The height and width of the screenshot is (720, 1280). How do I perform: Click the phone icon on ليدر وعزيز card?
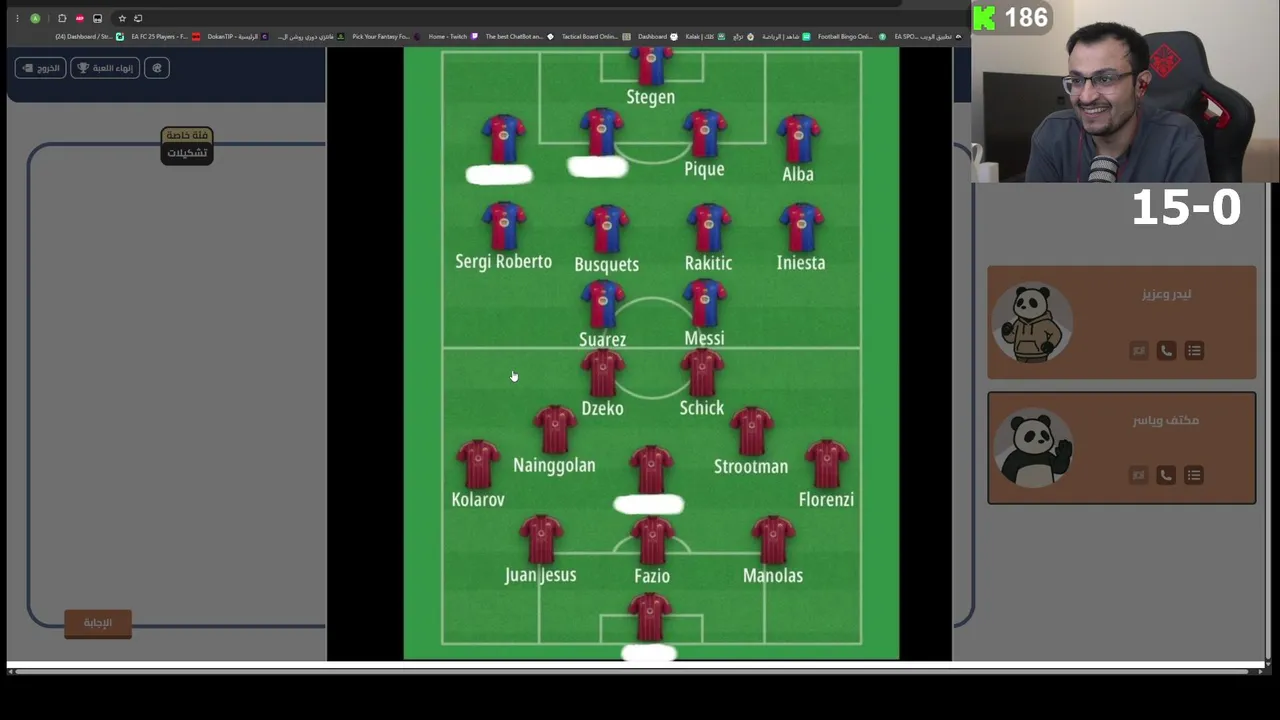[x=1166, y=351]
